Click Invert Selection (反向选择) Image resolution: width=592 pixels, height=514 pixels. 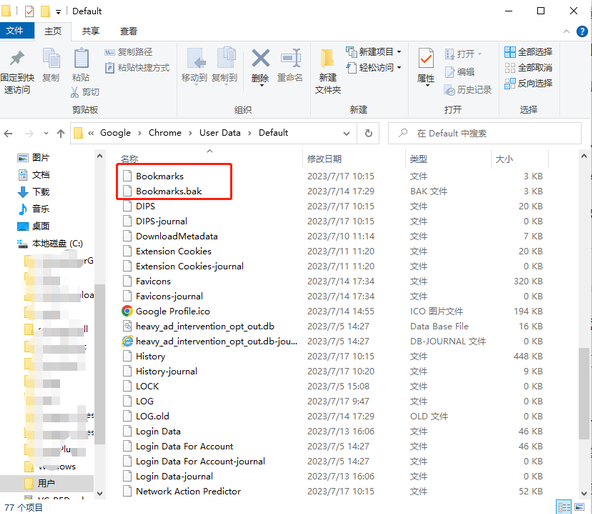point(528,83)
